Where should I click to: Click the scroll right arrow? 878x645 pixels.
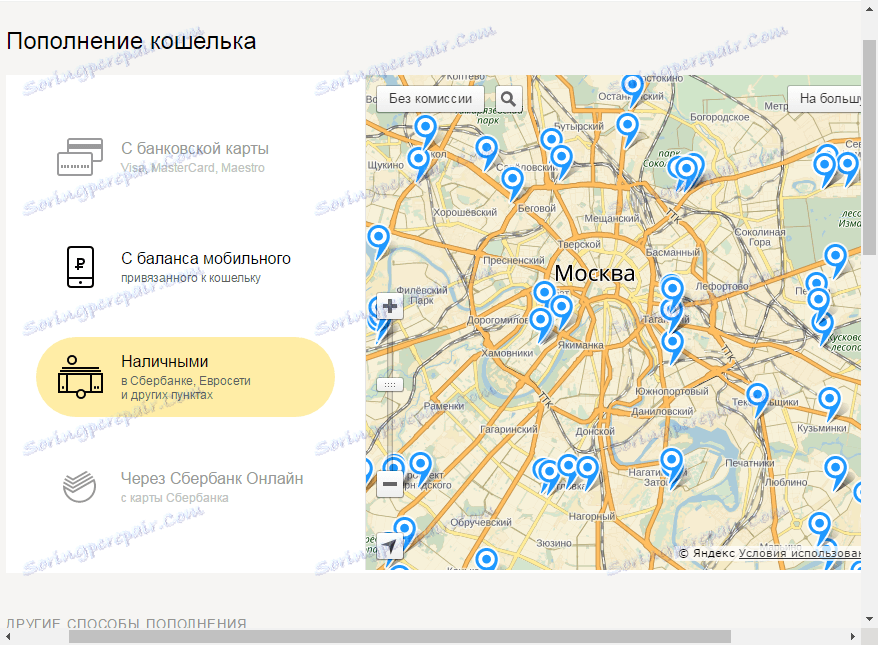coord(853,637)
